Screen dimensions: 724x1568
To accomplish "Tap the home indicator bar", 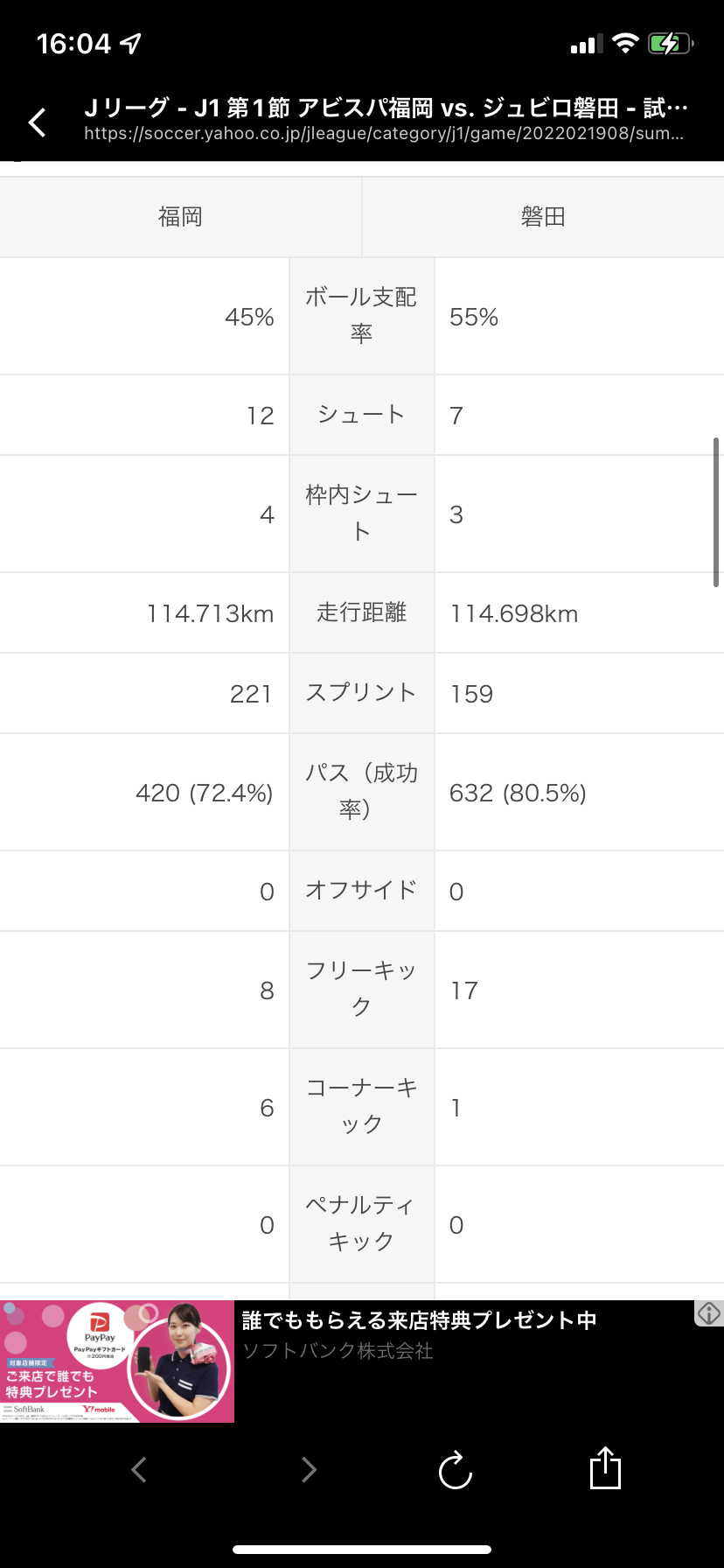I will [362, 1550].
